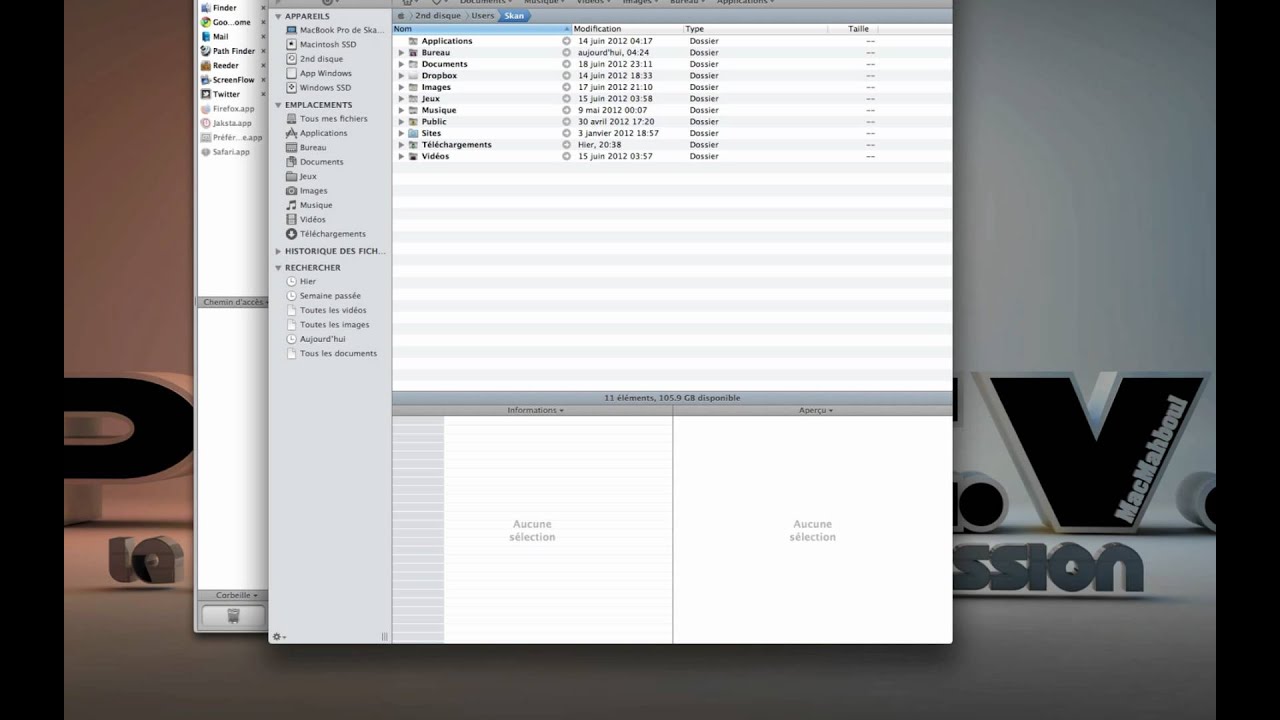Select App Windows volume in sidebar
Screen dimensions: 1280x720
pyautogui.click(x=318, y=73)
